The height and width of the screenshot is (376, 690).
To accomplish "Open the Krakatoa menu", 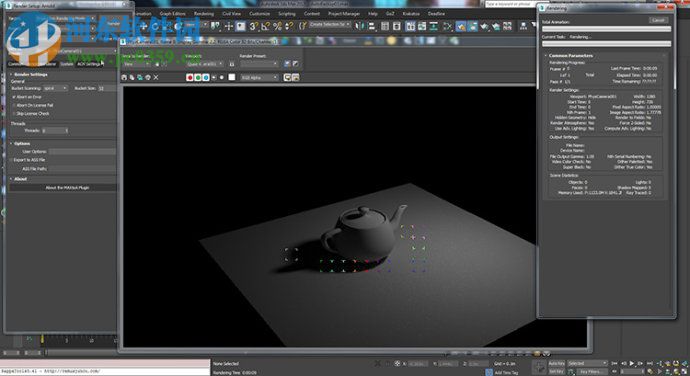I will point(411,14).
